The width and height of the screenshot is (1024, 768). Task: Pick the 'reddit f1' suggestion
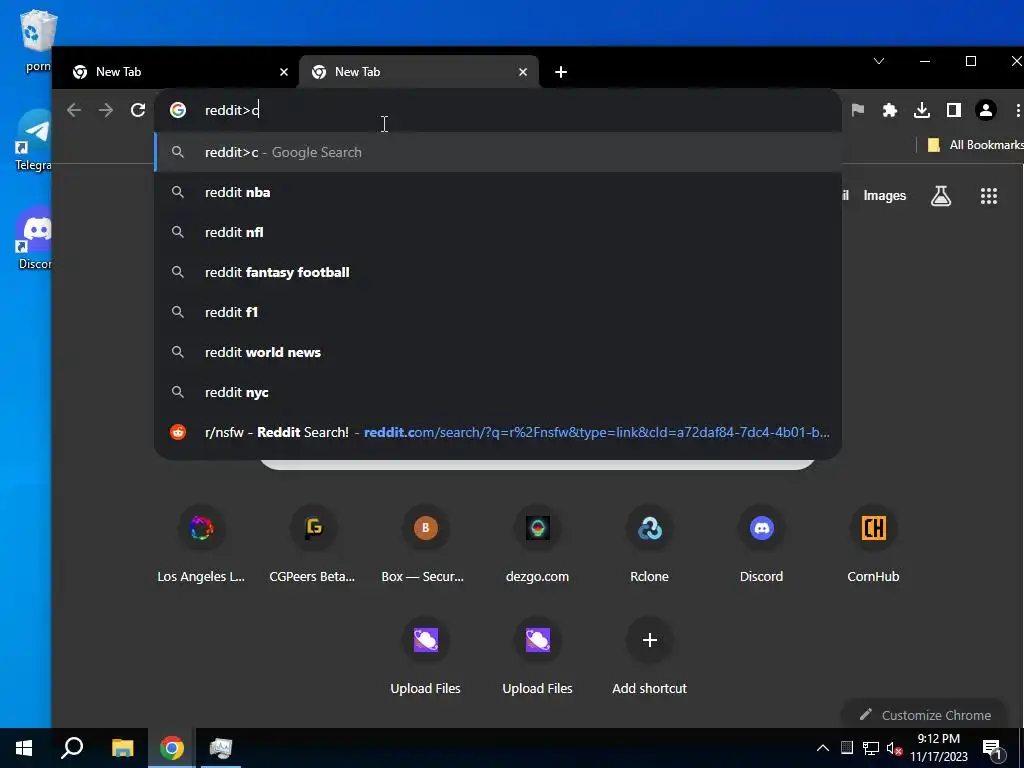(498, 312)
